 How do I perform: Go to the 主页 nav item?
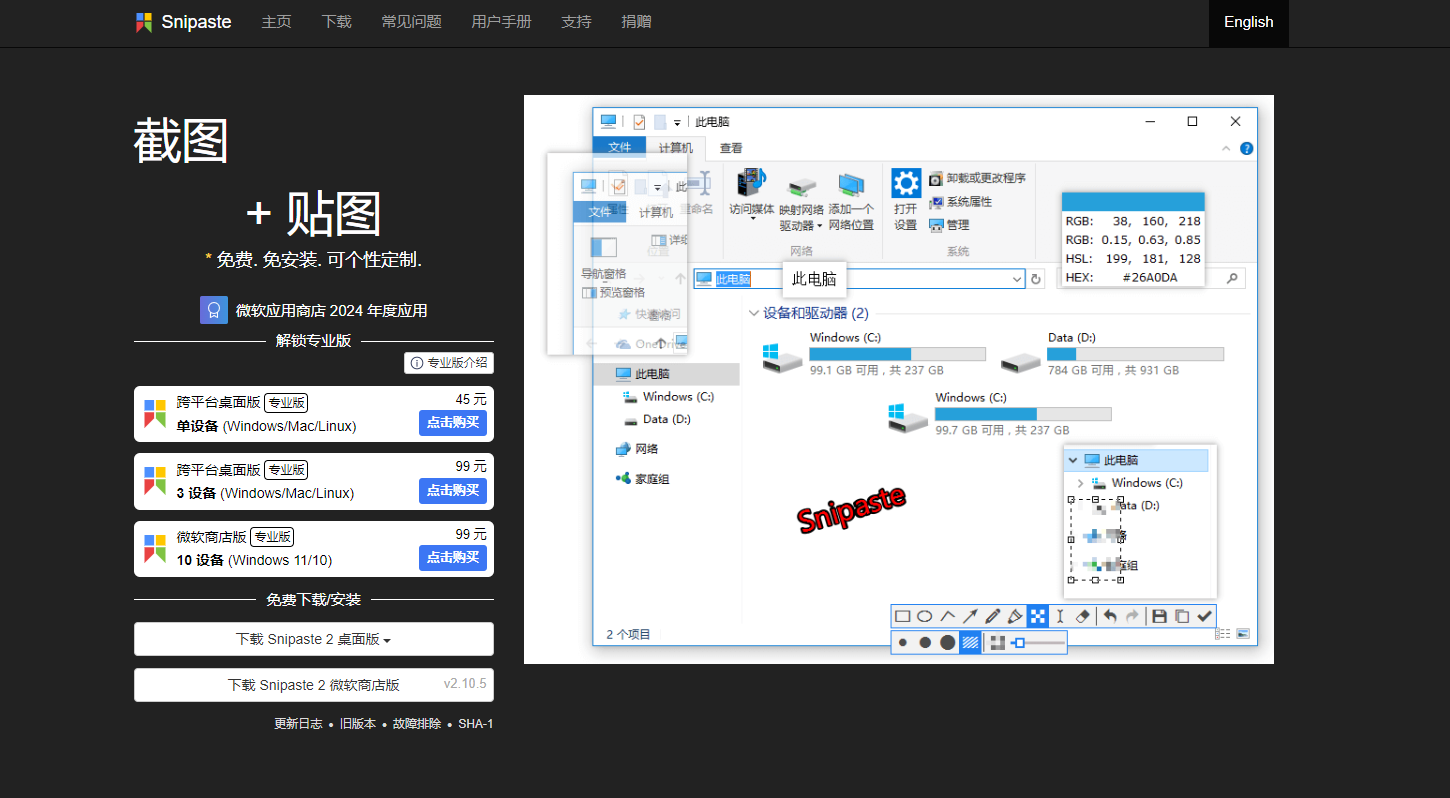pos(276,22)
